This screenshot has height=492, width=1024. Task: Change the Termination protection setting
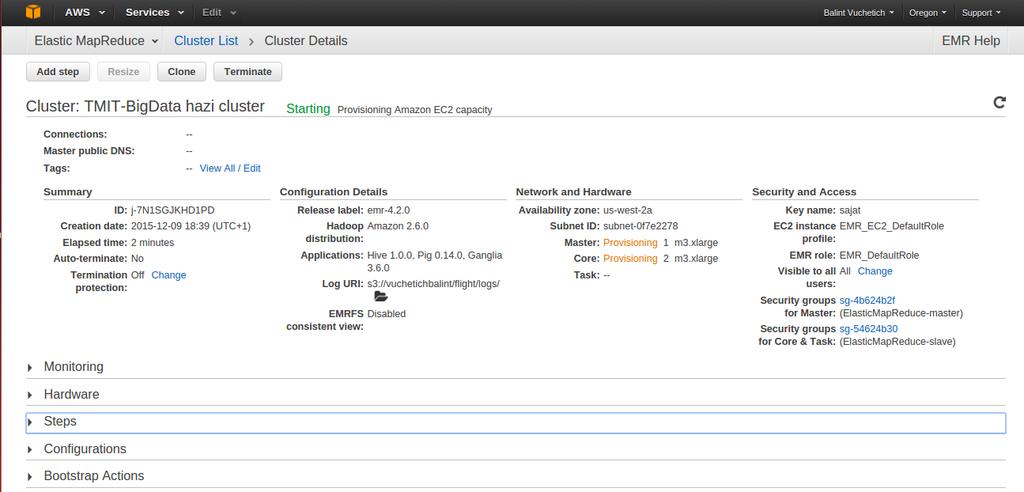click(x=168, y=275)
